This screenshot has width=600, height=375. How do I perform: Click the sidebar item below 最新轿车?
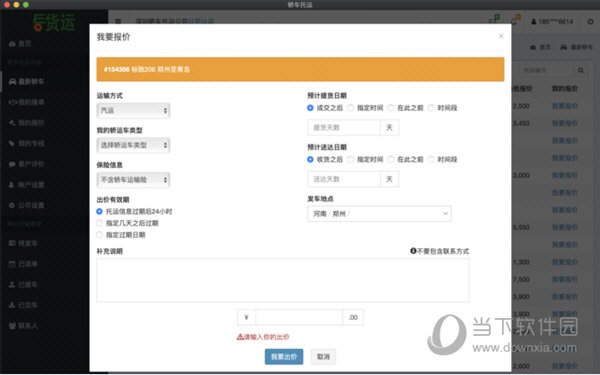pyautogui.click(x=26, y=102)
